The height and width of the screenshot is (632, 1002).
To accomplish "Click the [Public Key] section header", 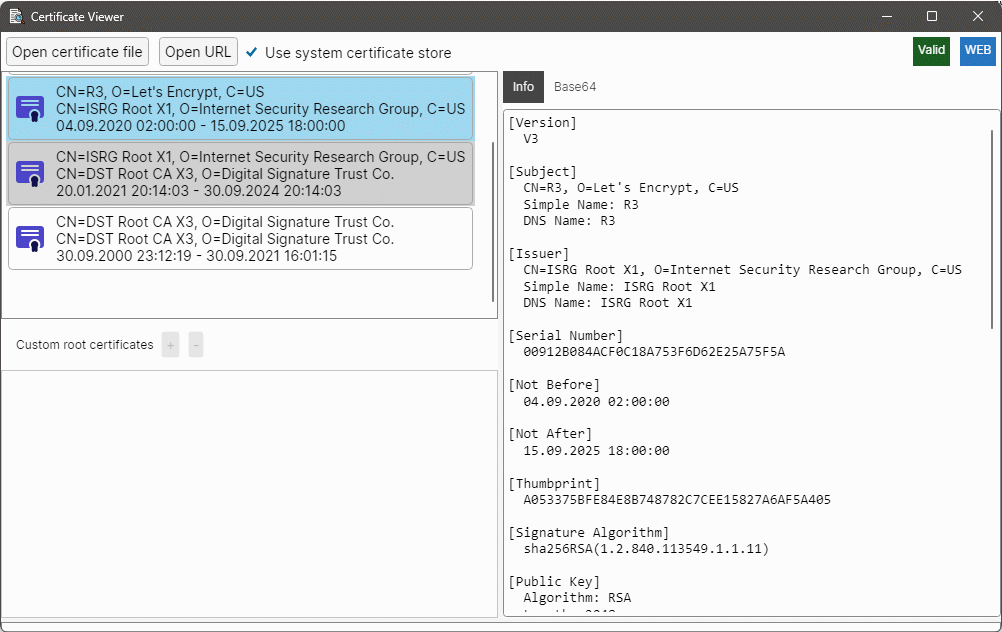I will click(554, 582).
